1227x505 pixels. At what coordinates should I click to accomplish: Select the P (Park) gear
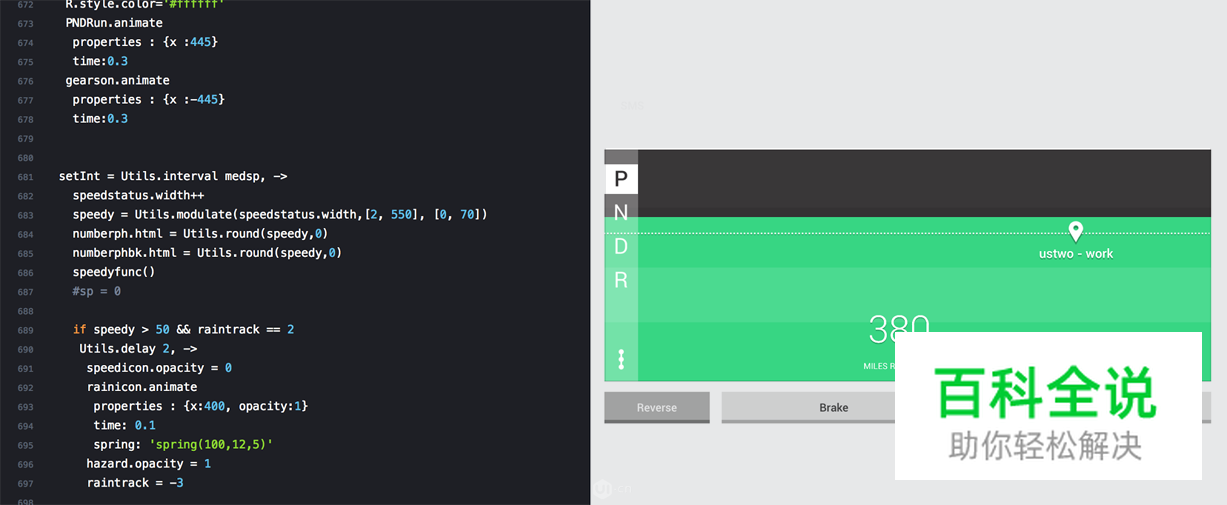pyautogui.click(x=621, y=179)
